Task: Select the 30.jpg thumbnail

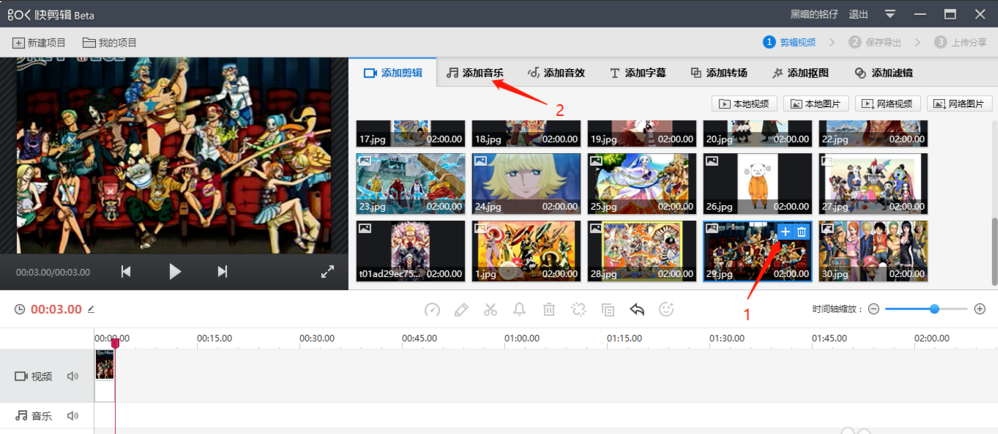Action: click(x=873, y=251)
